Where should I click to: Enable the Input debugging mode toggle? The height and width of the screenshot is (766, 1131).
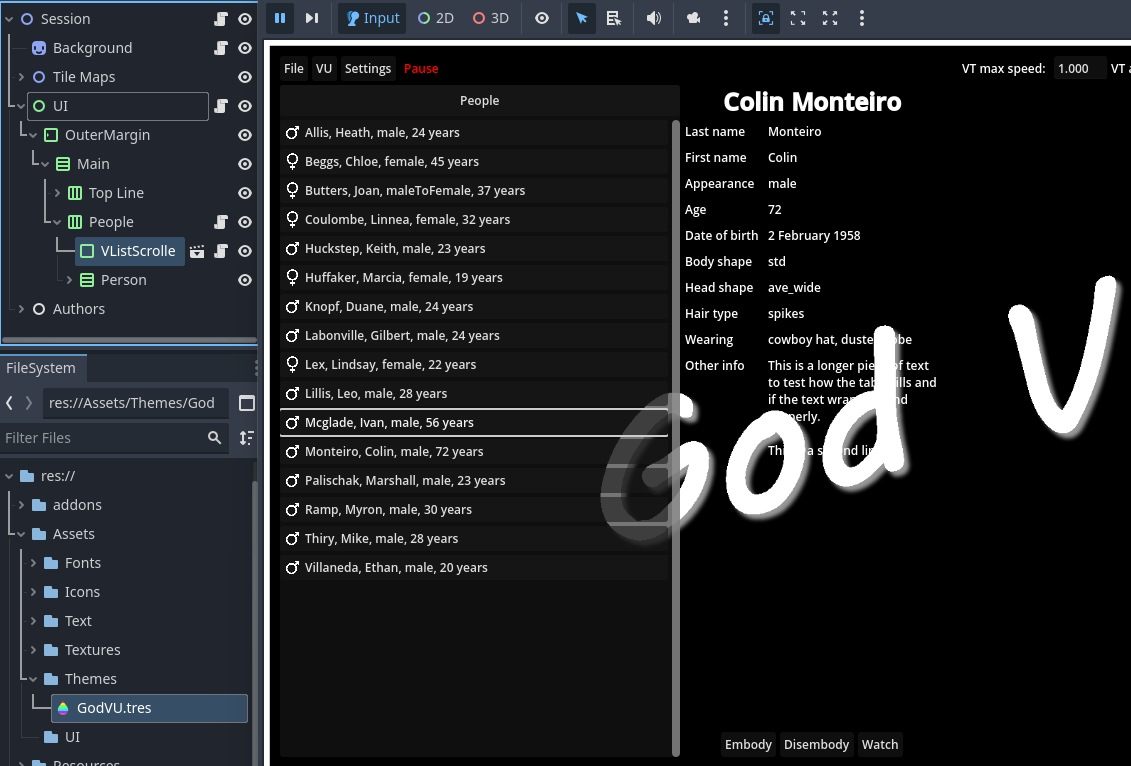(x=371, y=18)
